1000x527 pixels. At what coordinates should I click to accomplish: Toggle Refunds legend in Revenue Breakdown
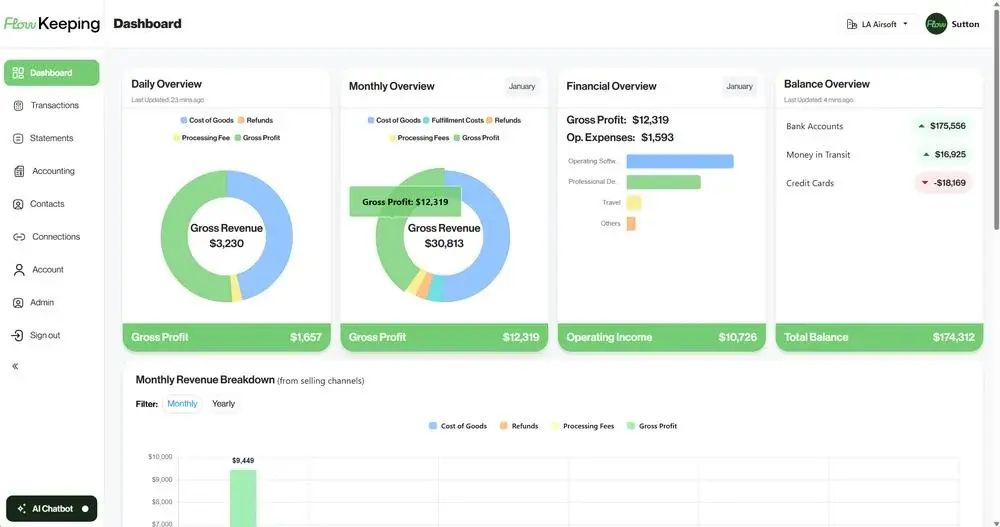click(x=519, y=426)
